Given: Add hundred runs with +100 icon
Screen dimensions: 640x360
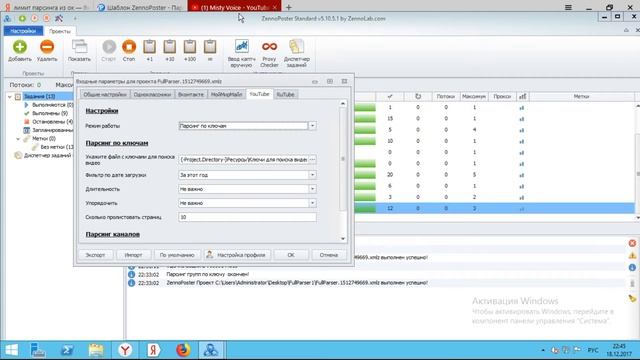Looking at the screenshot, I should [x=189, y=47].
